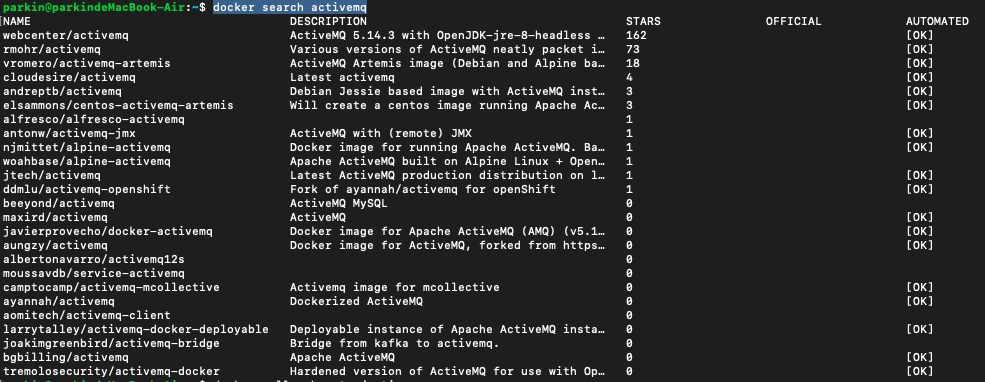Click the highlighted docker search activemq command

coord(290,7)
